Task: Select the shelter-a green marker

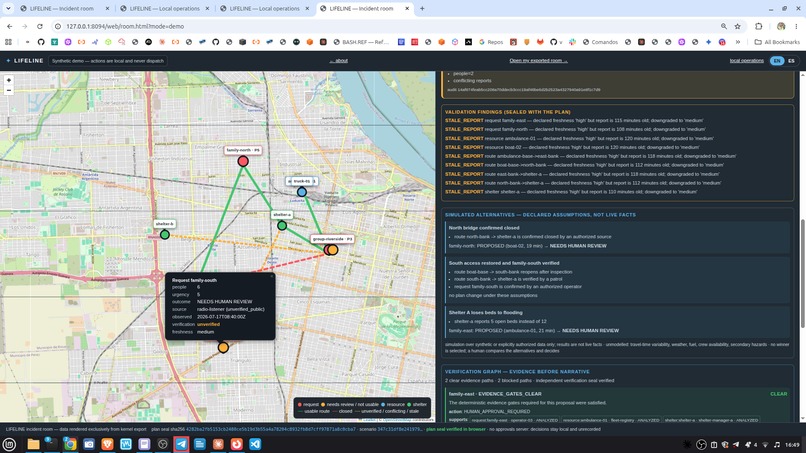Action: coord(282,225)
